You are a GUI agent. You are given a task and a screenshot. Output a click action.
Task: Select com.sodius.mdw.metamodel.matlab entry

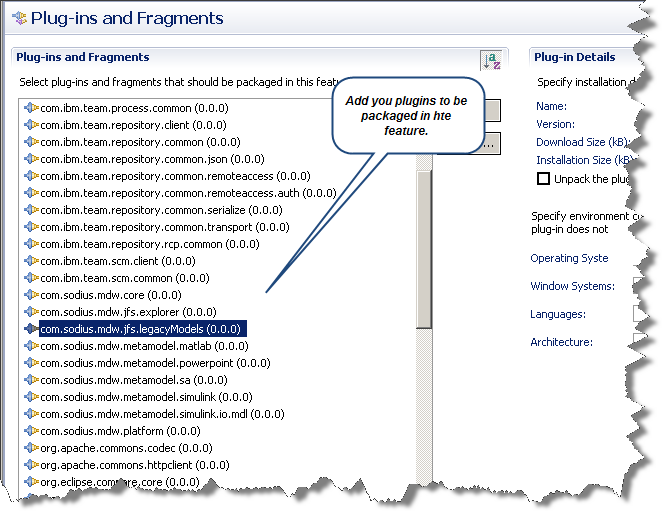pyautogui.click(x=144, y=346)
